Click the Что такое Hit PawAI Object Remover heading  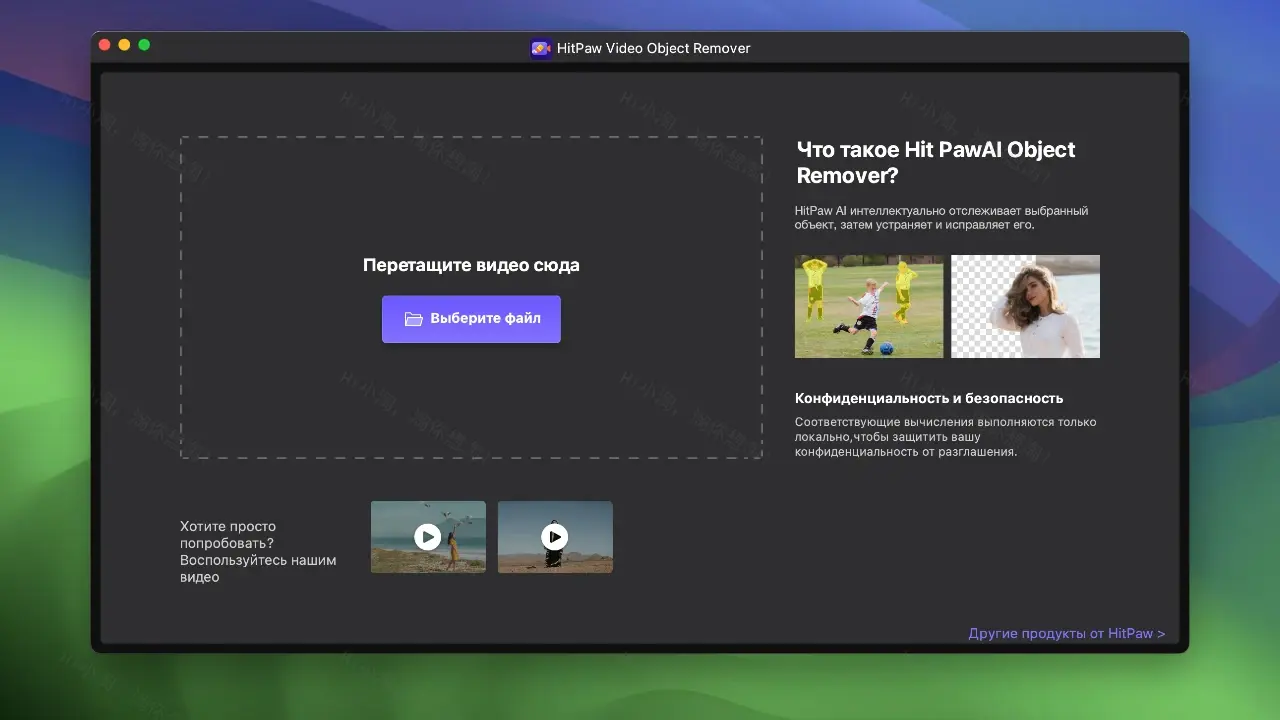(x=936, y=162)
